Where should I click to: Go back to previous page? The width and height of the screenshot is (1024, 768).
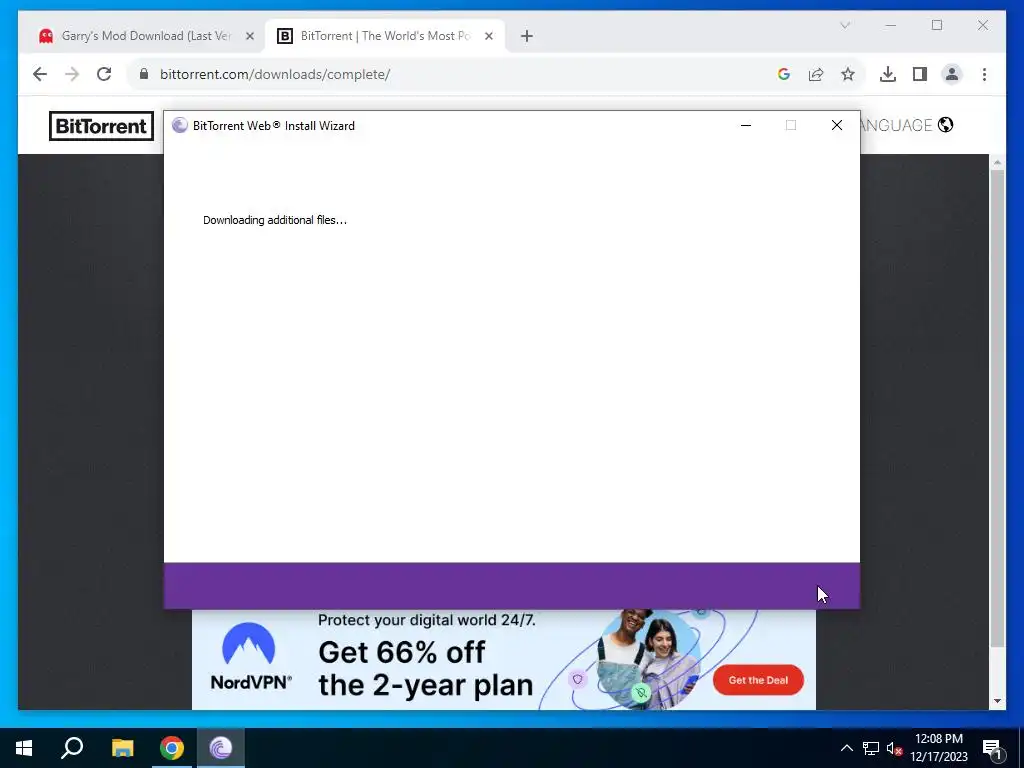(40, 74)
